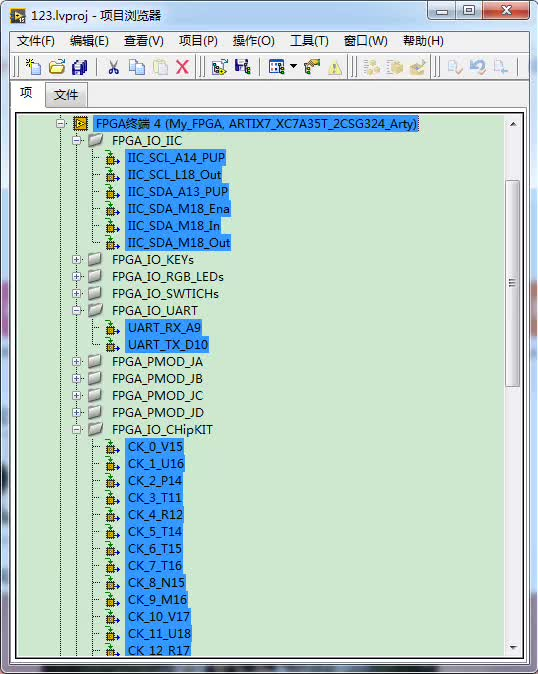Click the Open project folder icon

(57, 67)
